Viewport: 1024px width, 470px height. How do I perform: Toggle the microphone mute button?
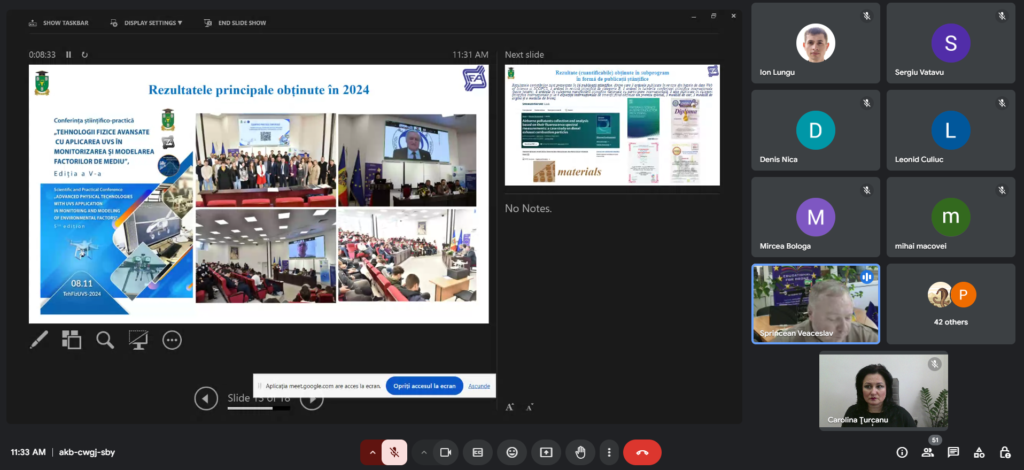pyautogui.click(x=396, y=452)
